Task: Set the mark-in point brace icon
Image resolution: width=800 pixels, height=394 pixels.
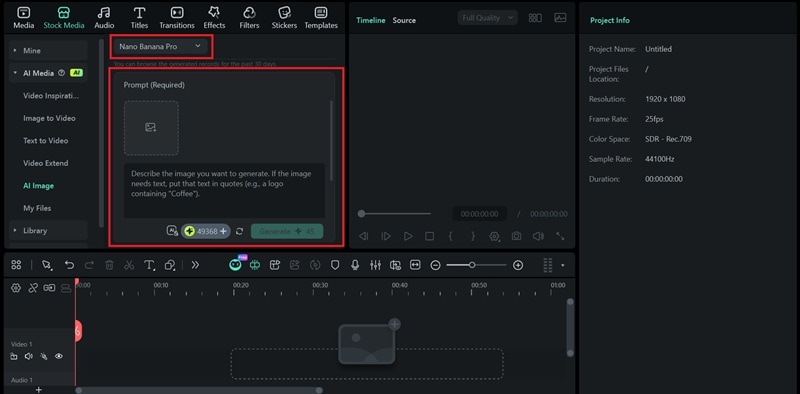Action: click(451, 236)
